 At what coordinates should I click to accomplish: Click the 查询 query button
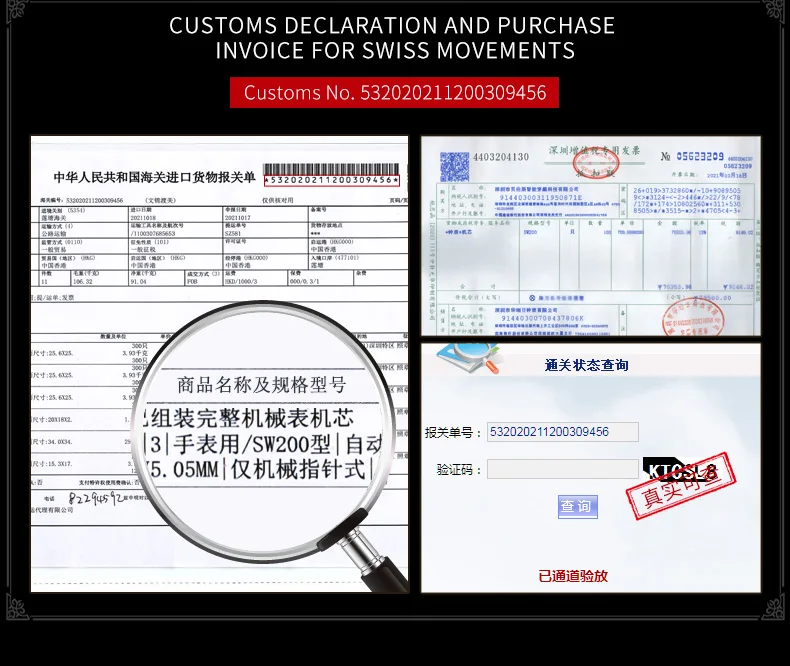point(577,506)
